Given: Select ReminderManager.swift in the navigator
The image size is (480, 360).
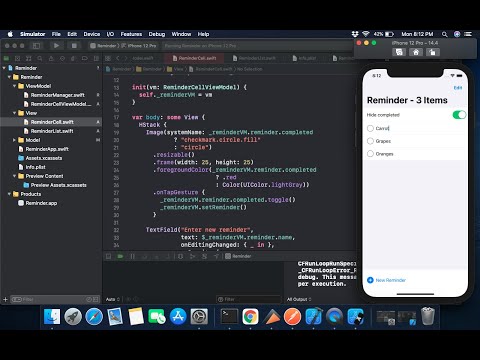Looking at the screenshot, I should (57, 95).
